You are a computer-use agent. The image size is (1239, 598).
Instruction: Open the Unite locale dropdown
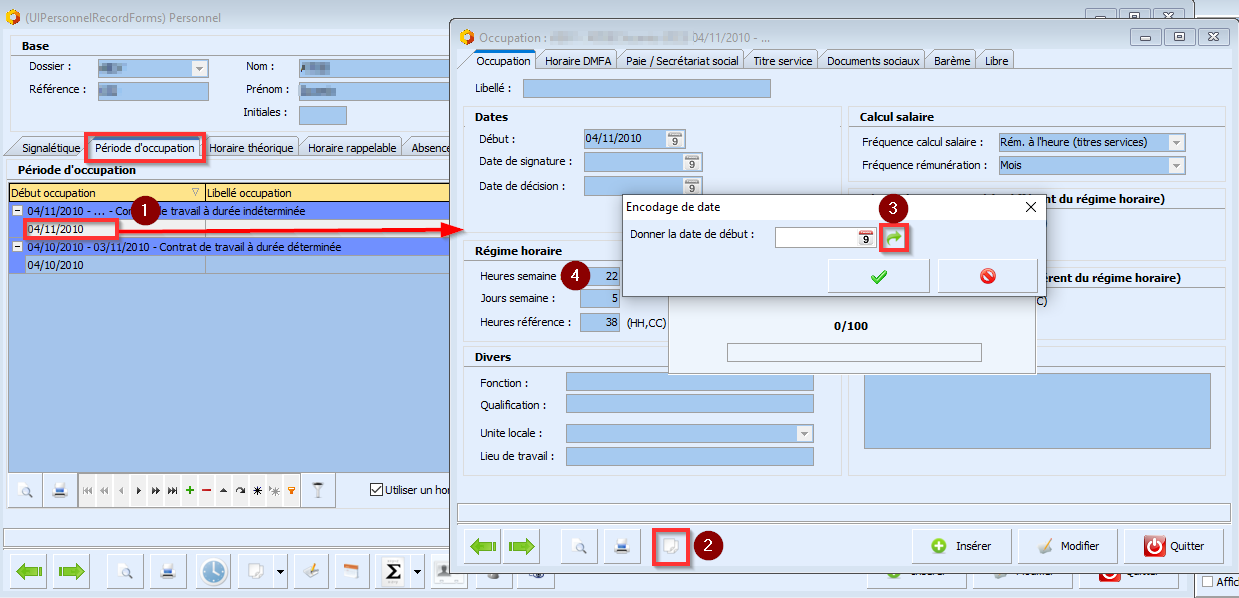[x=804, y=434]
